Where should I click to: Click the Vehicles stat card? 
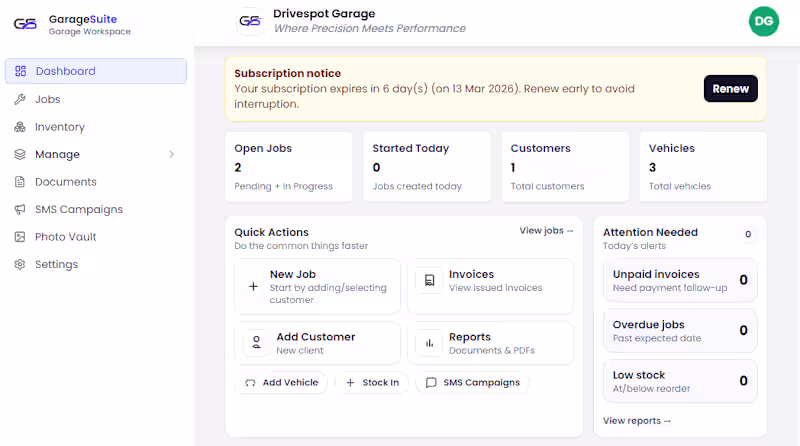703,167
